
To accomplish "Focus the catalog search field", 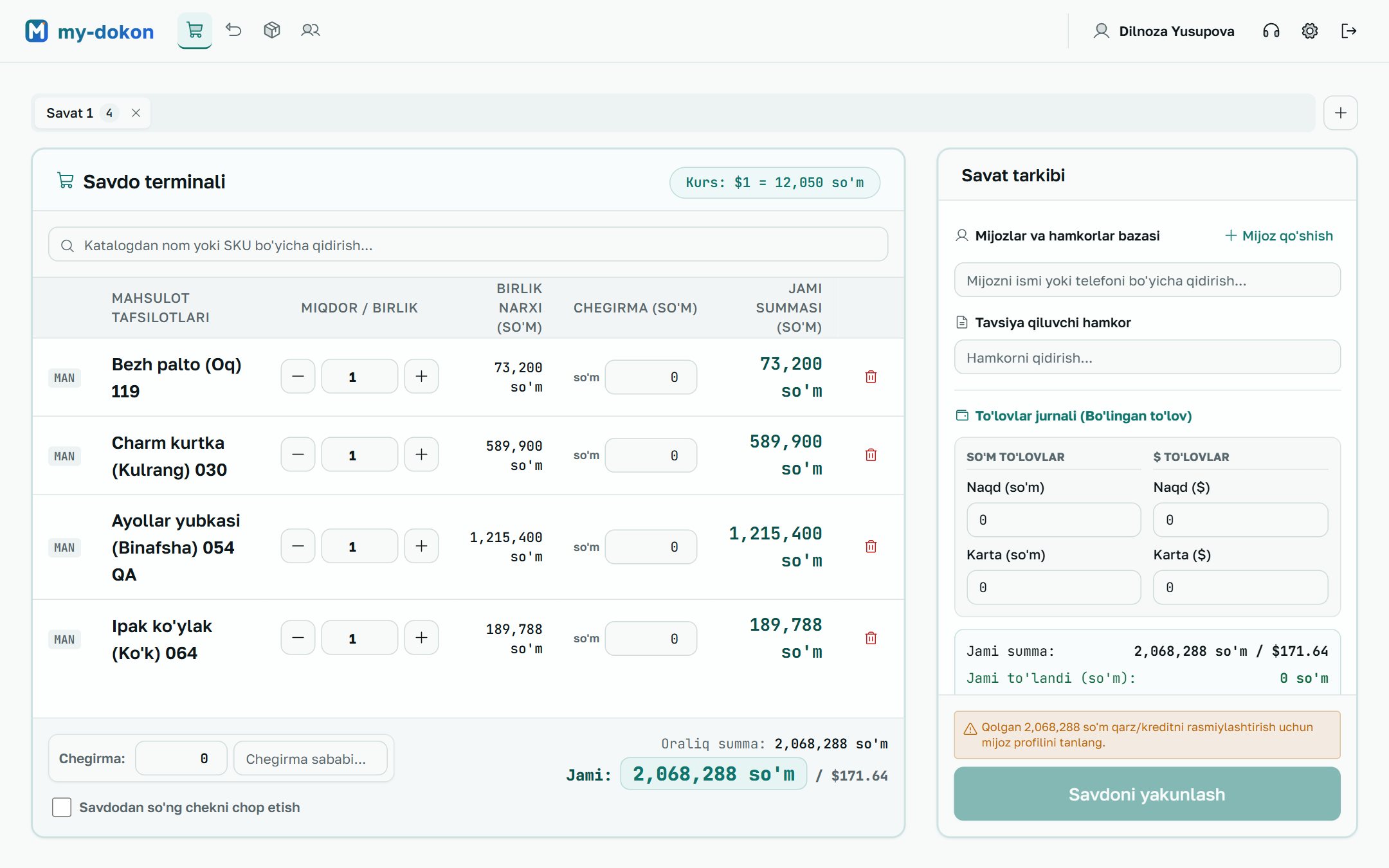I will tap(468, 245).
